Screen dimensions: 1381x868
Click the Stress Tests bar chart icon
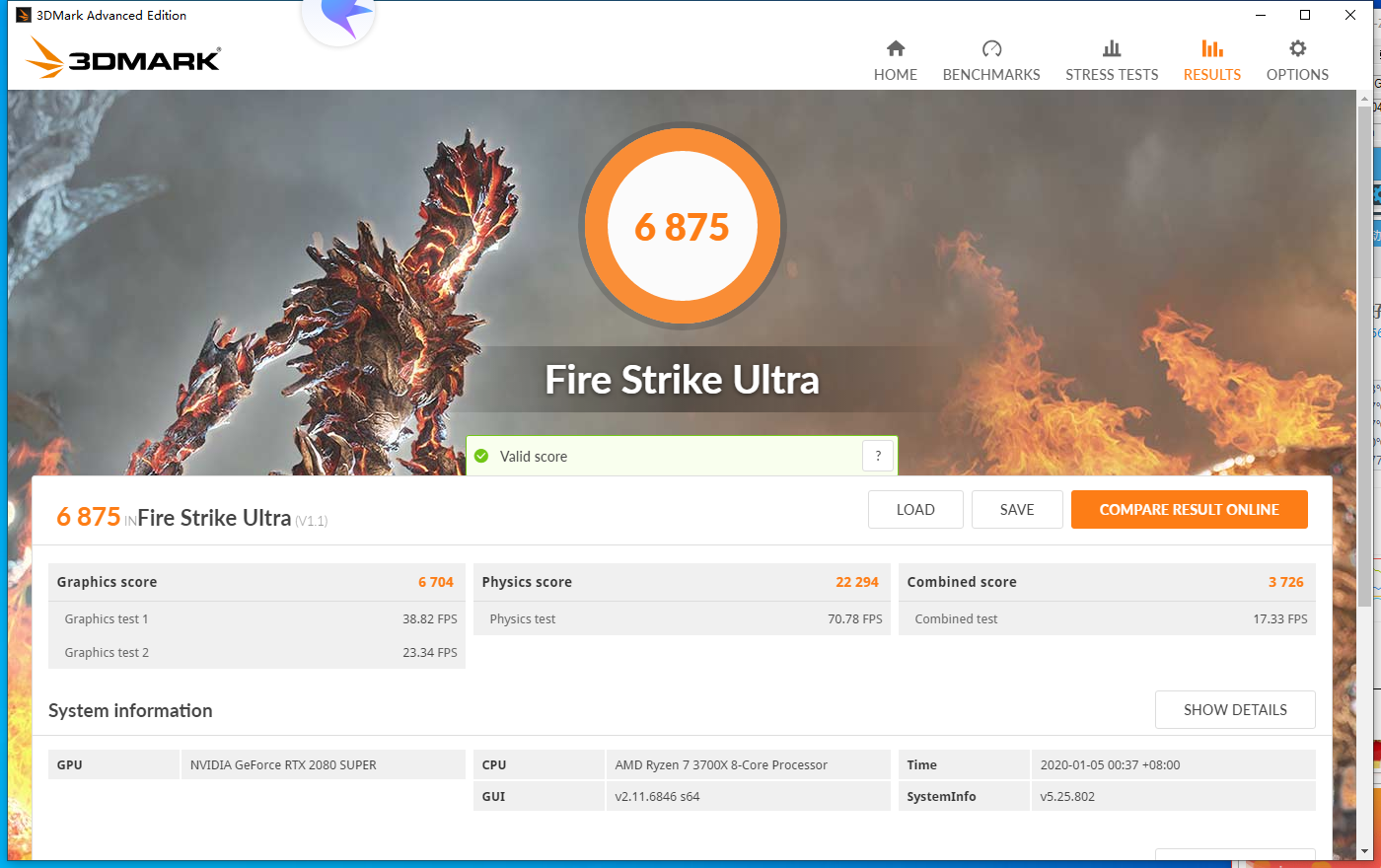pyautogui.click(x=1112, y=48)
